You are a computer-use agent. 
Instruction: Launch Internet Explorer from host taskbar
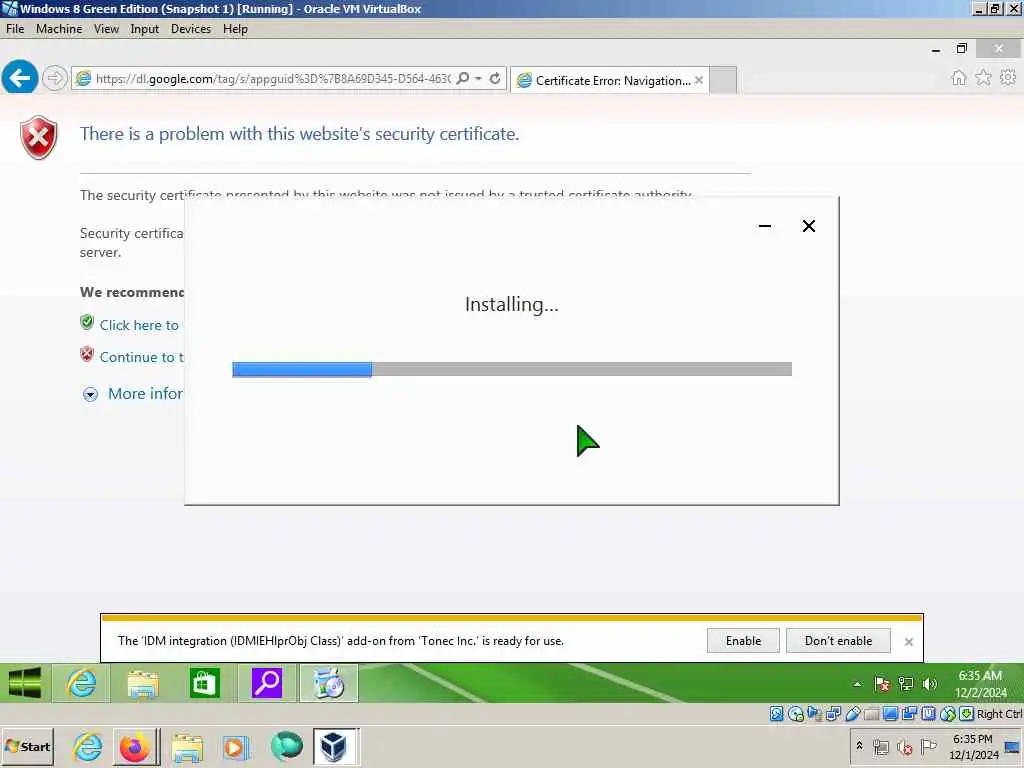(x=88, y=746)
